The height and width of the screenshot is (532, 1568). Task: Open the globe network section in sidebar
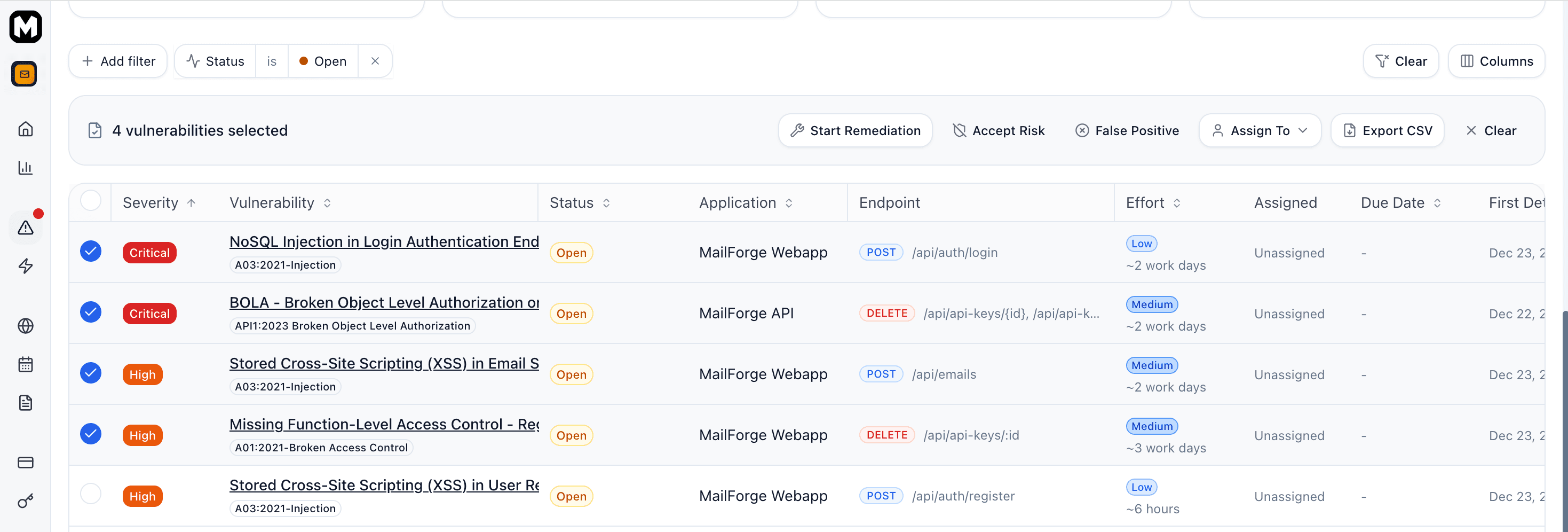(25, 326)
